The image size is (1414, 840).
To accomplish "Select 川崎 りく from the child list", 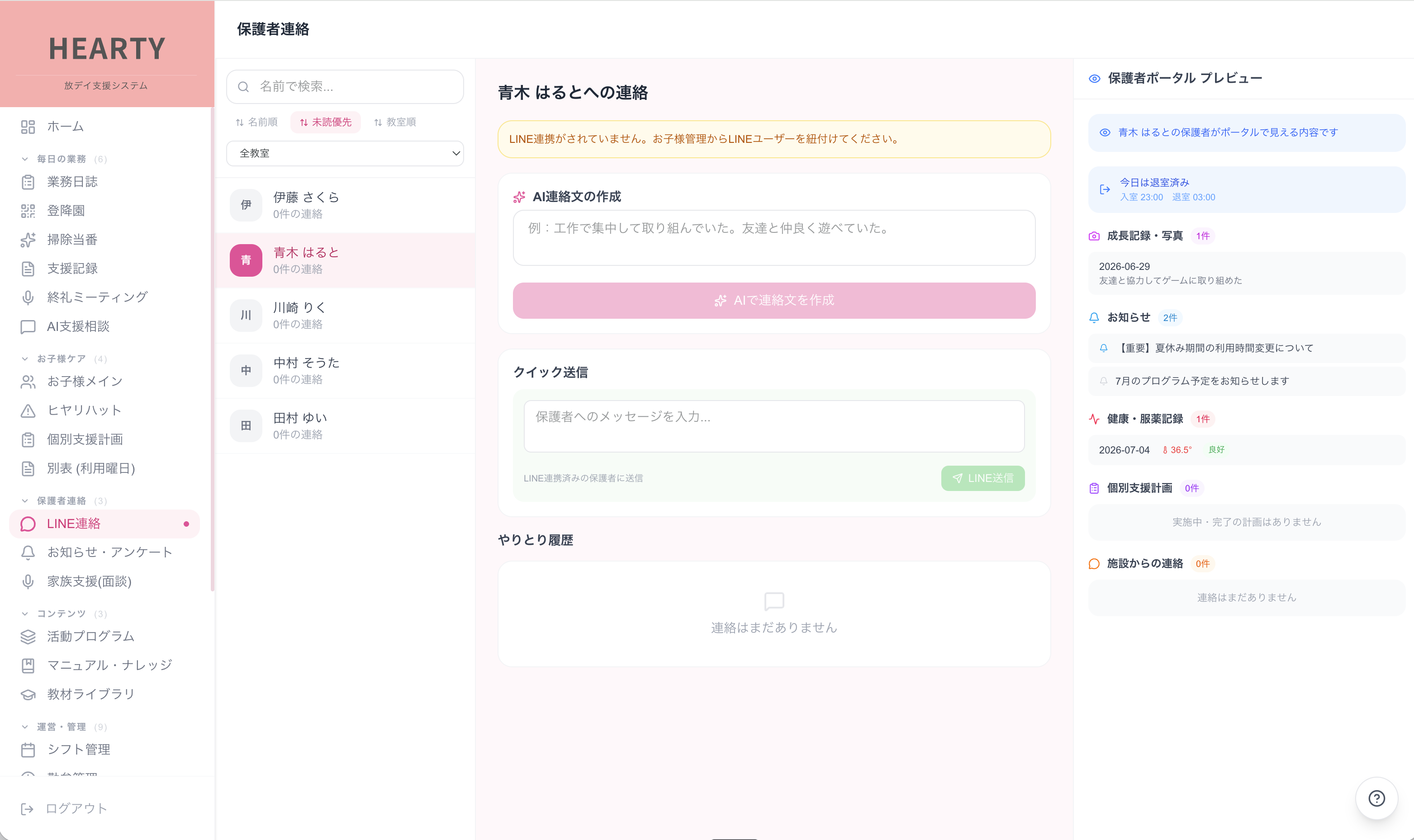I will pyautogui.click(x=345, y=315).
